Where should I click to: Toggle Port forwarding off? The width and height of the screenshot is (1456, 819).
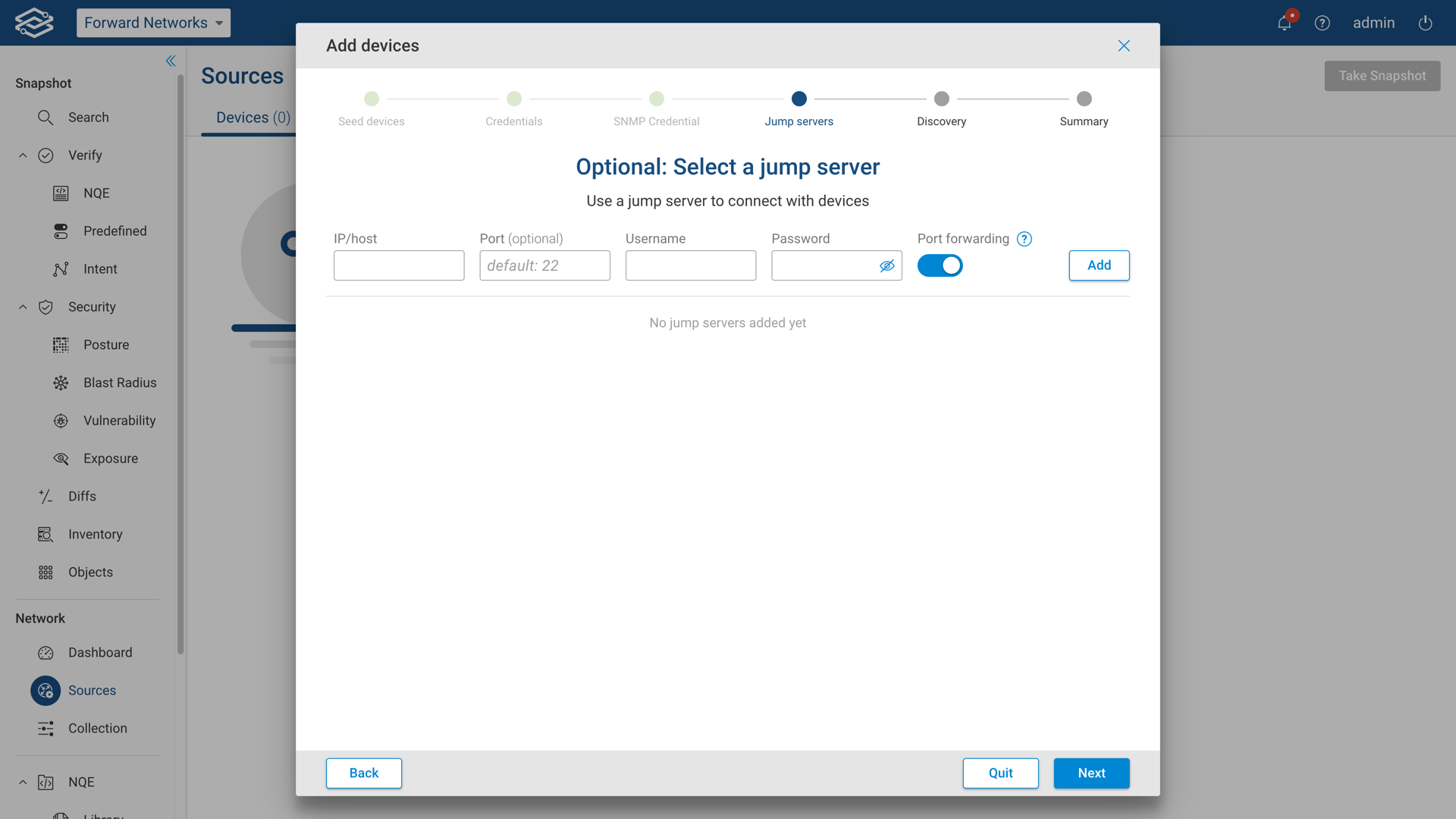940,265
